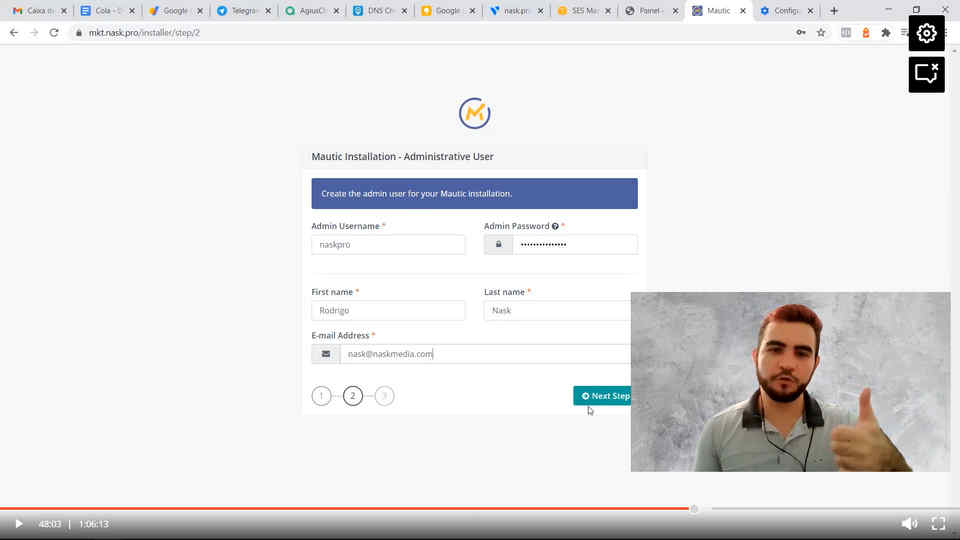Toggle fullscreen mode for the video

click(938, 524)
